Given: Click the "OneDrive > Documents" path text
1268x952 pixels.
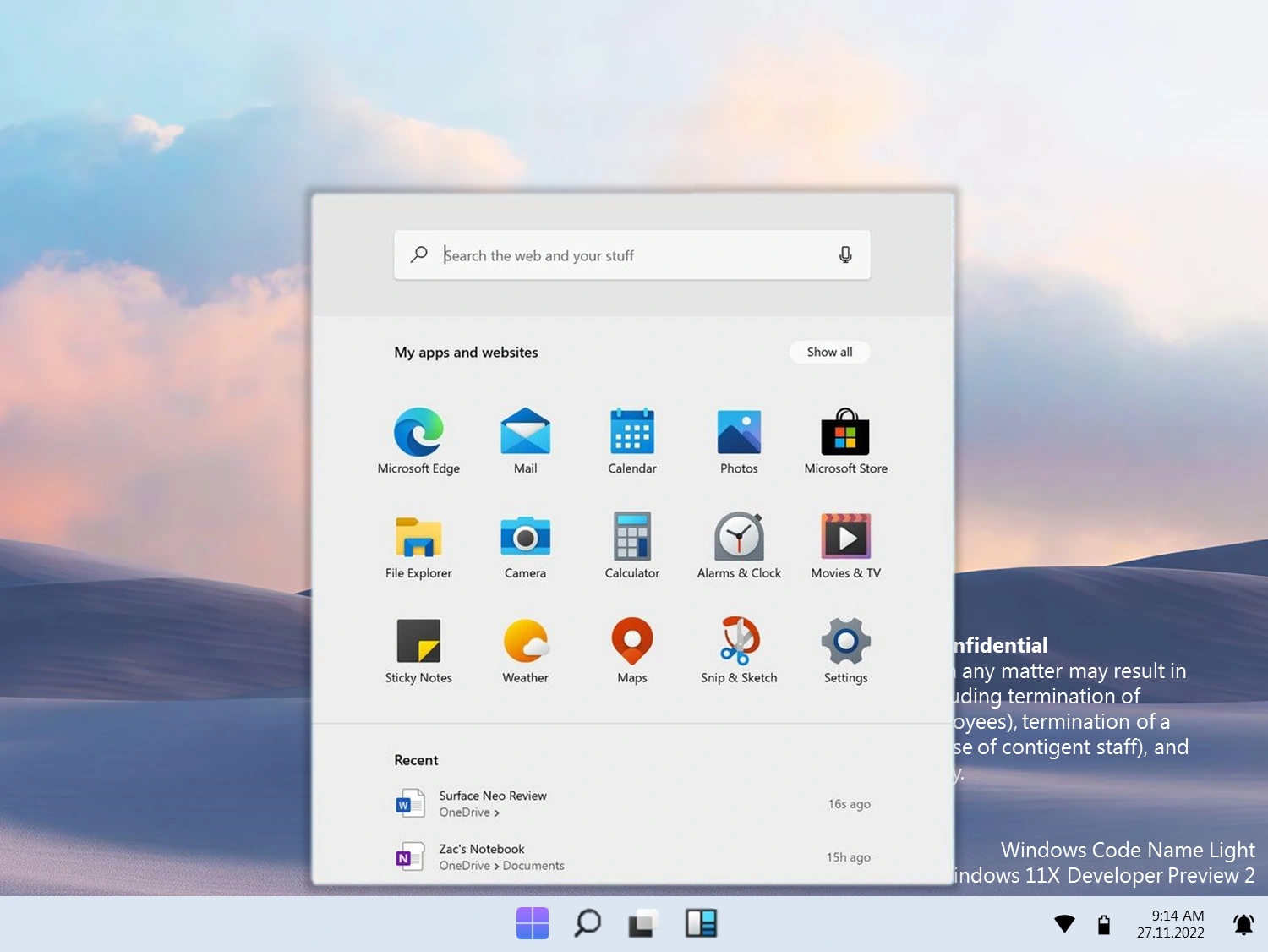Looking at the screenshot, I should (501, 866).
